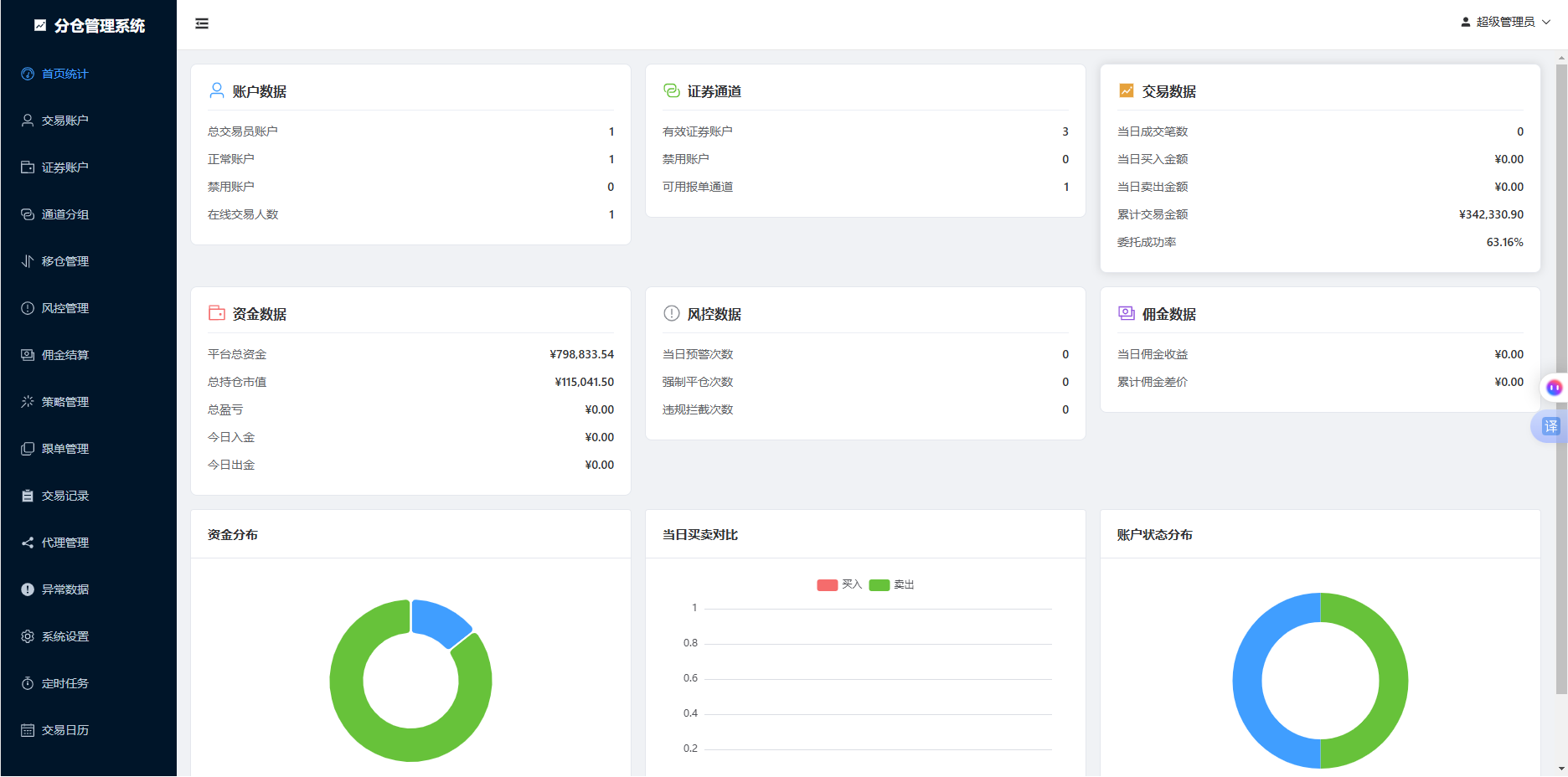Click the 代理管理 share icon in sidebar
This screenshot has height=777, width=1568.
point(28,543)
